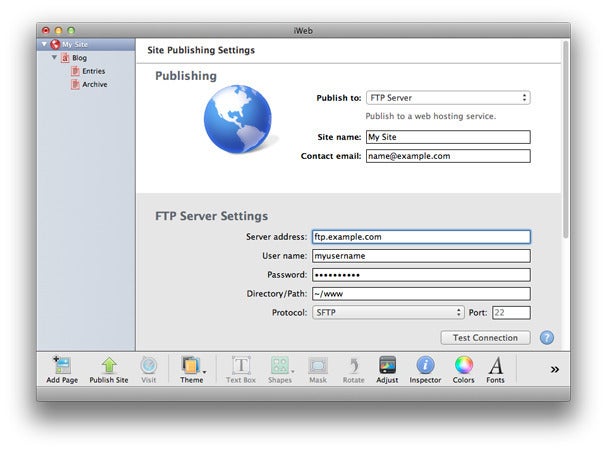Click the Site Publishing Settings heading
Screen dimensions: 606x451
point(201,50)
